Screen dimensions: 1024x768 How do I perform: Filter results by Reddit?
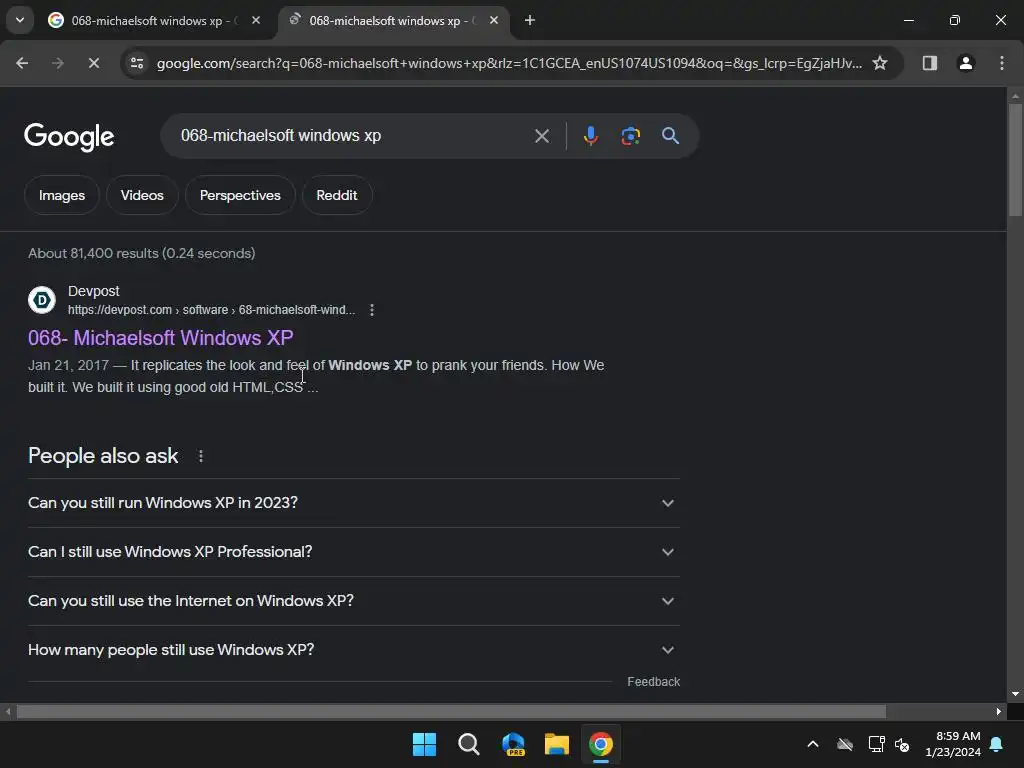coord(337,195)
